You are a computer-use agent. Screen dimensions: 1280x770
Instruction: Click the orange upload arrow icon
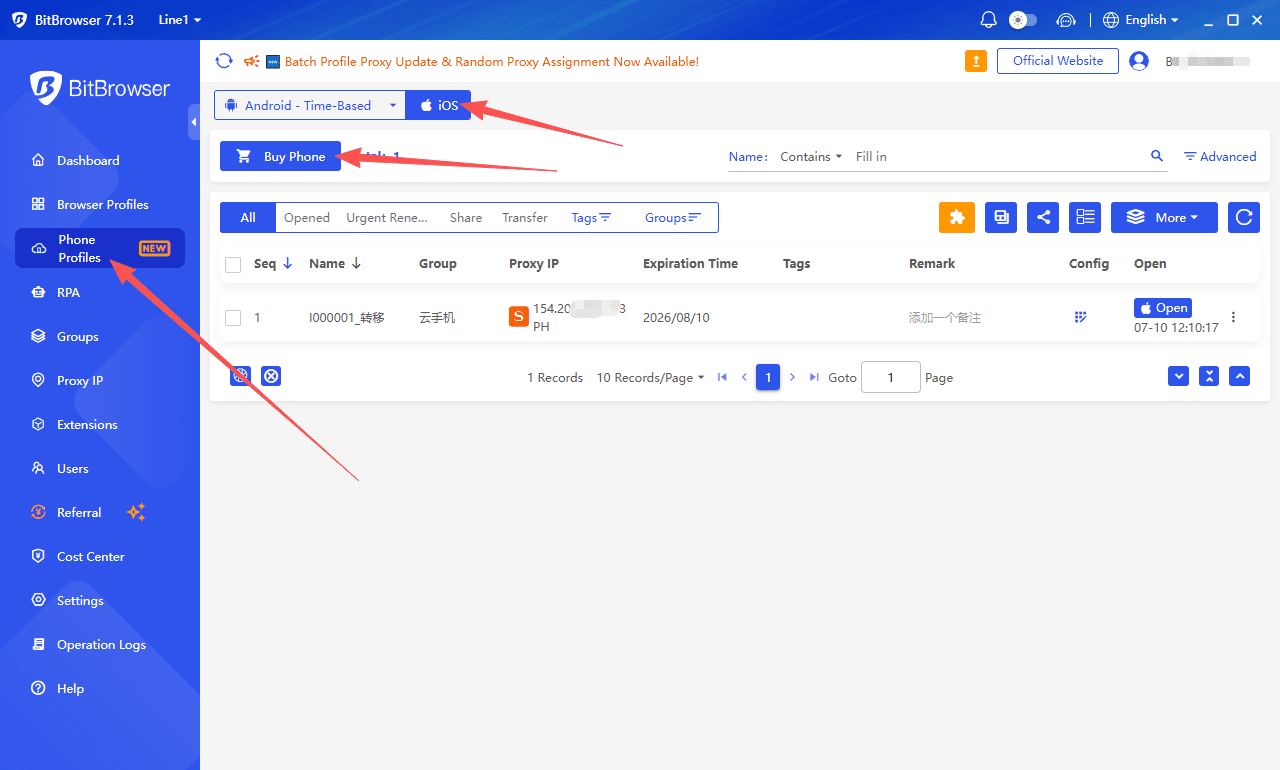coord(976,61)
